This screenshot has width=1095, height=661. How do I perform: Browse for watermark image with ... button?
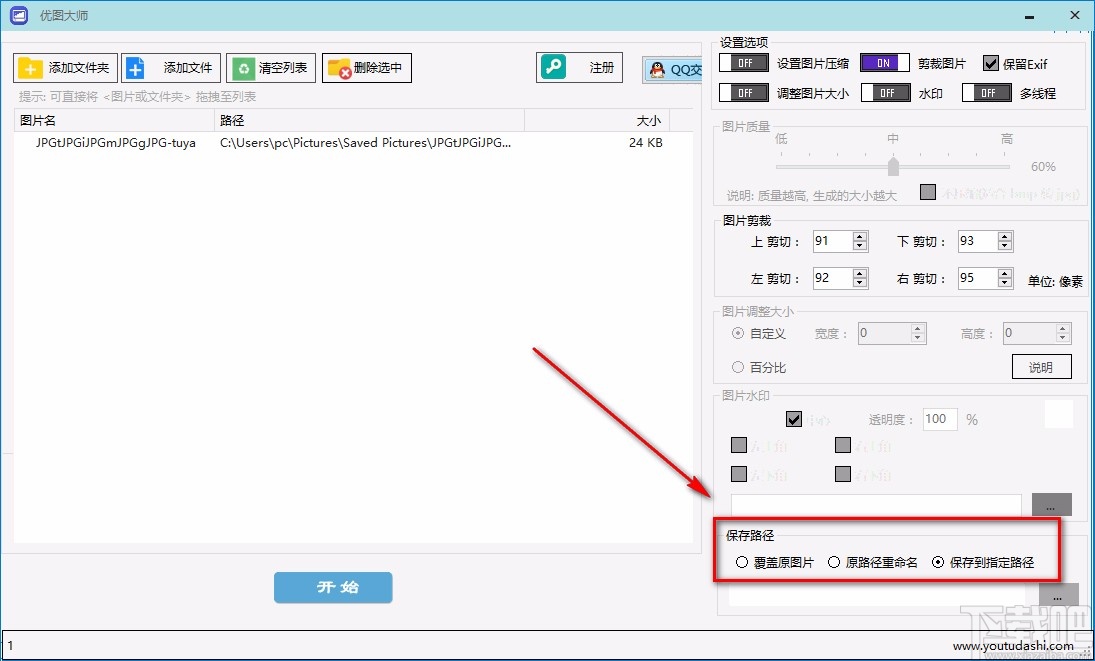point(1052,505)
